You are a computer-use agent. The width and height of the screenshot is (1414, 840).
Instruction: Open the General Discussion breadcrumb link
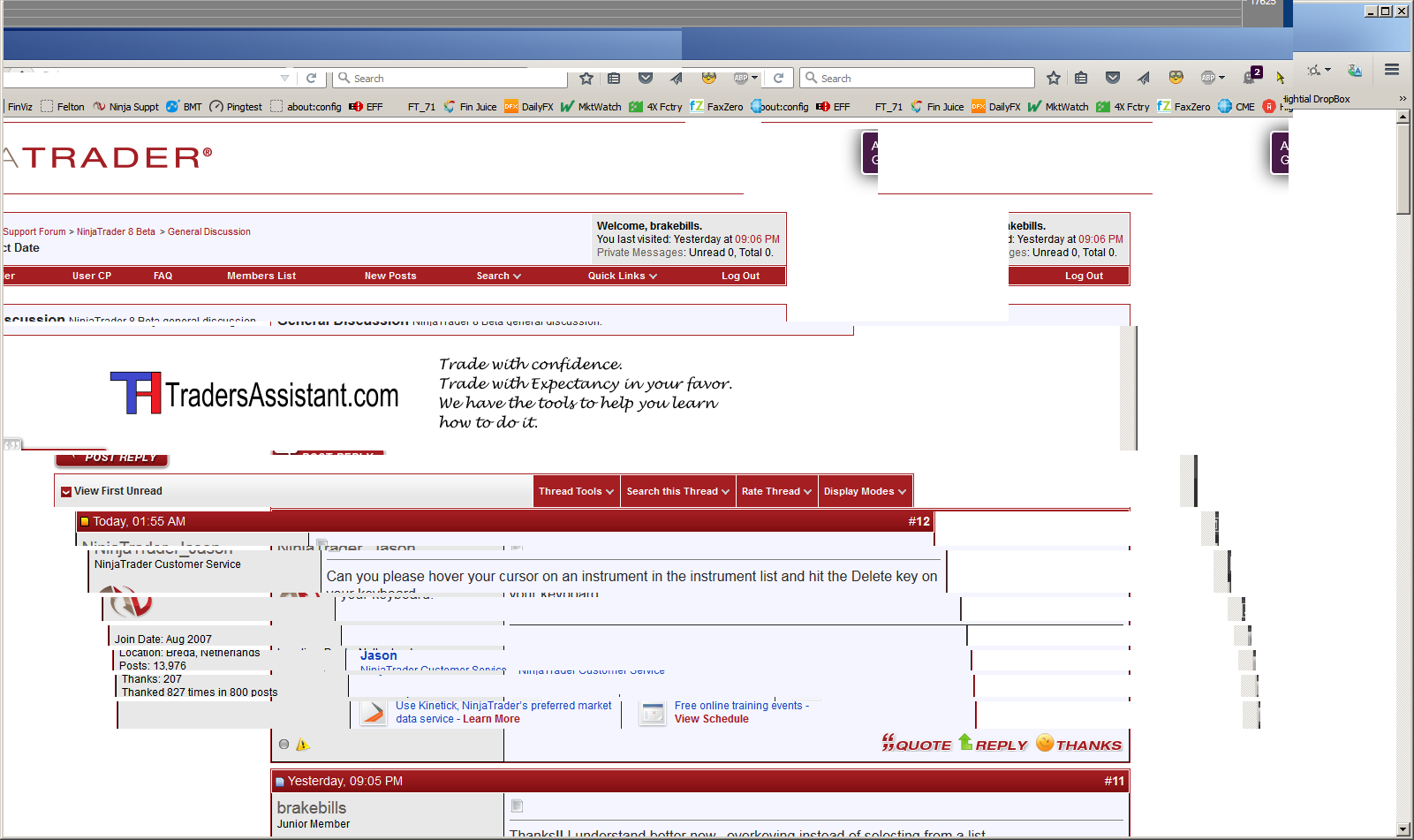click(209, 231)
